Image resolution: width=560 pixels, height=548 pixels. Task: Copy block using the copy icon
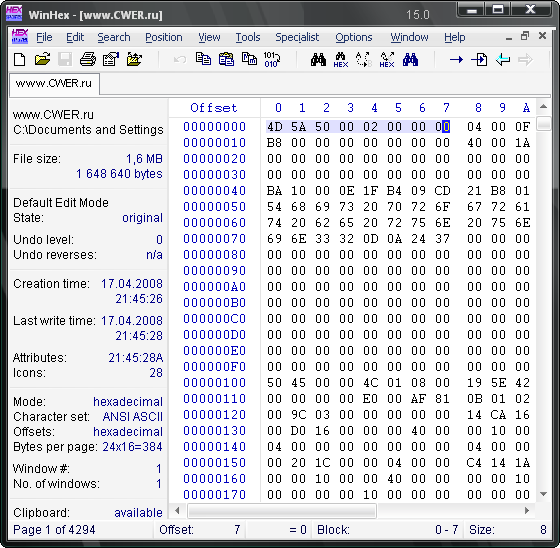tap(203, 59)
